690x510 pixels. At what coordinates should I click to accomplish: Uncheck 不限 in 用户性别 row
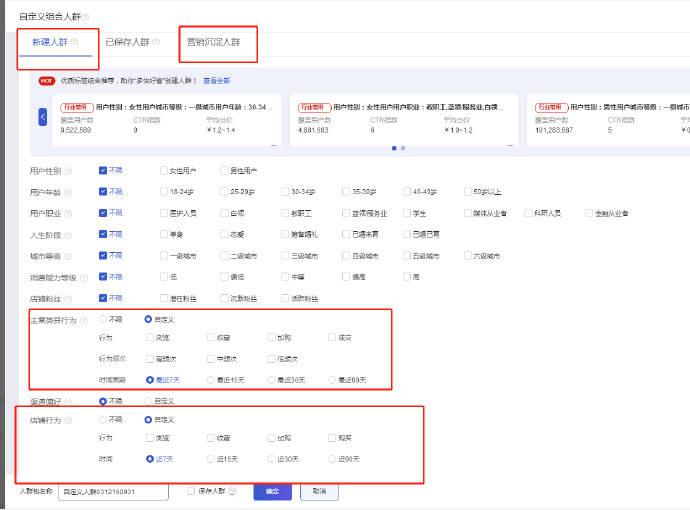[x=103, y=170]
